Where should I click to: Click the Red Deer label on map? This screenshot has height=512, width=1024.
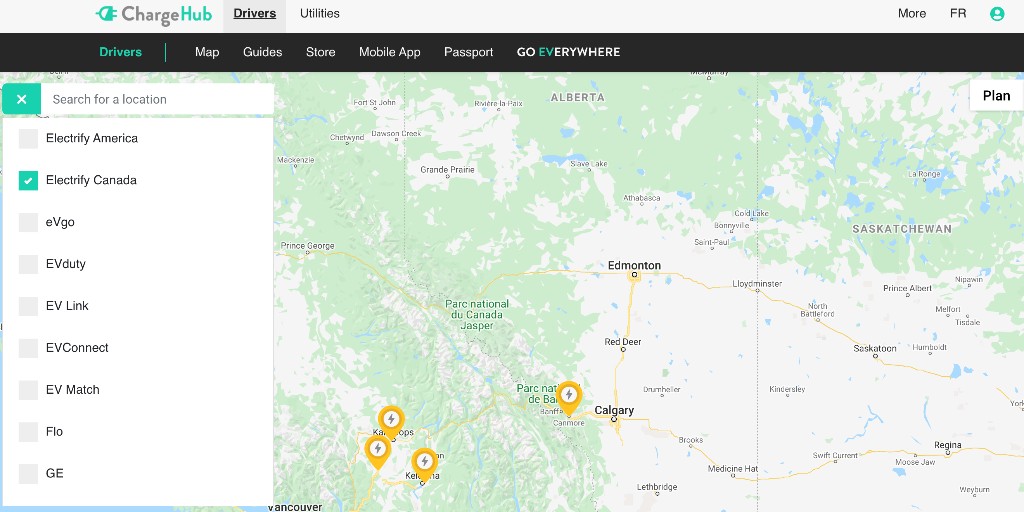click(622, 342)
